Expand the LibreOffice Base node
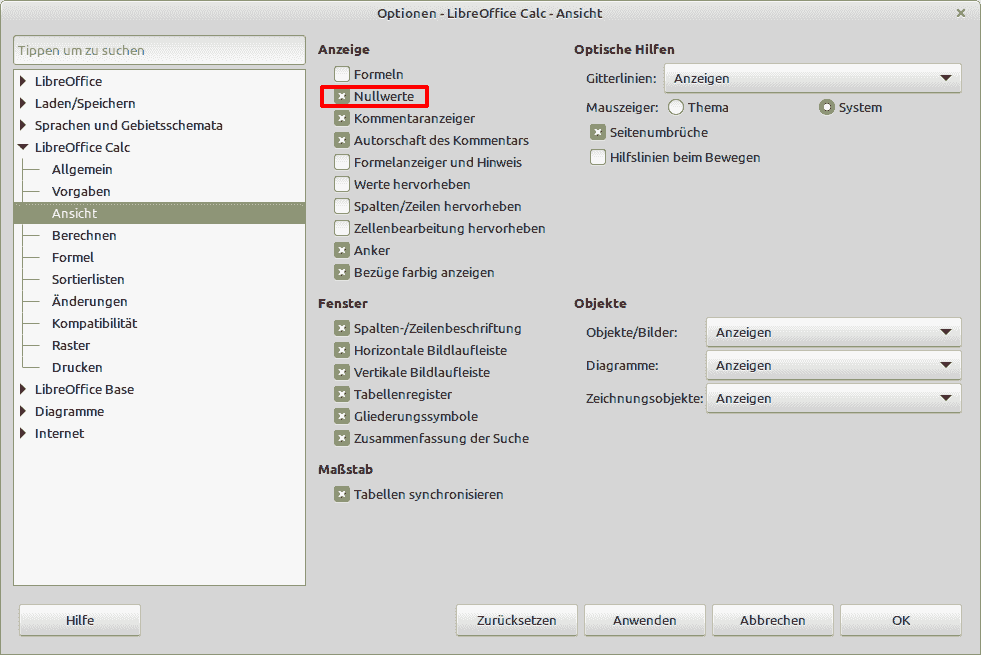 coord(23,389)
